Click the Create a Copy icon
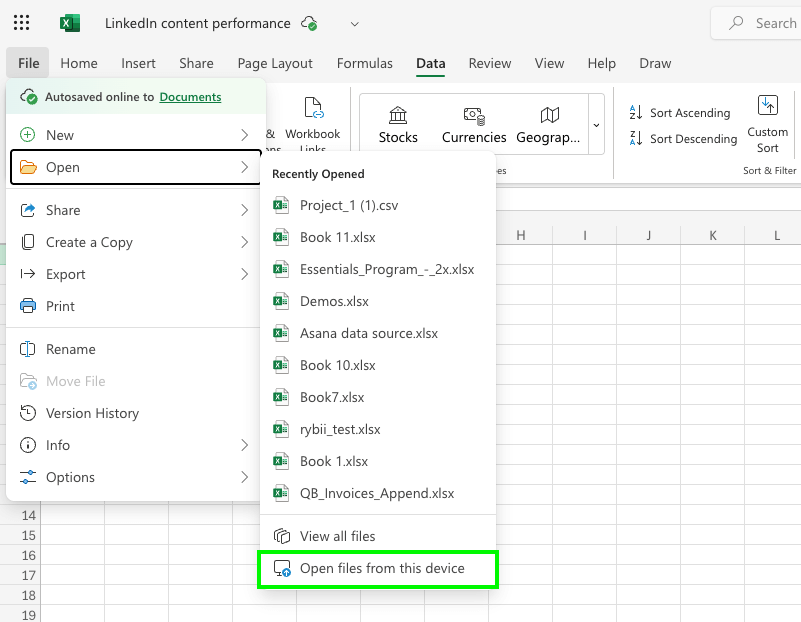The height and width of the screenshot is (622, 801). pyautogui.click(x=28, y=242)
